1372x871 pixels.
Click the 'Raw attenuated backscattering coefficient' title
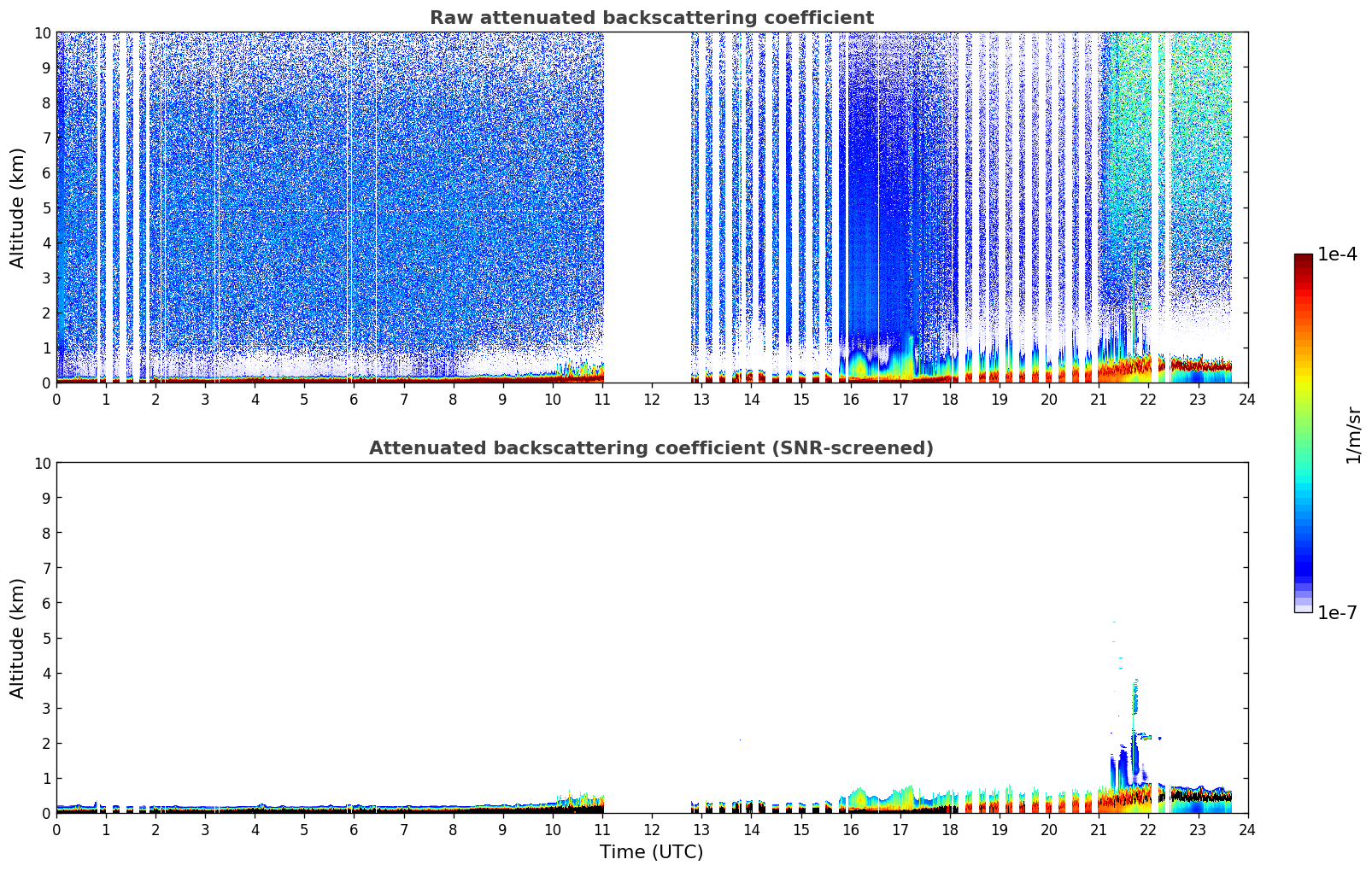coord(651,18)
